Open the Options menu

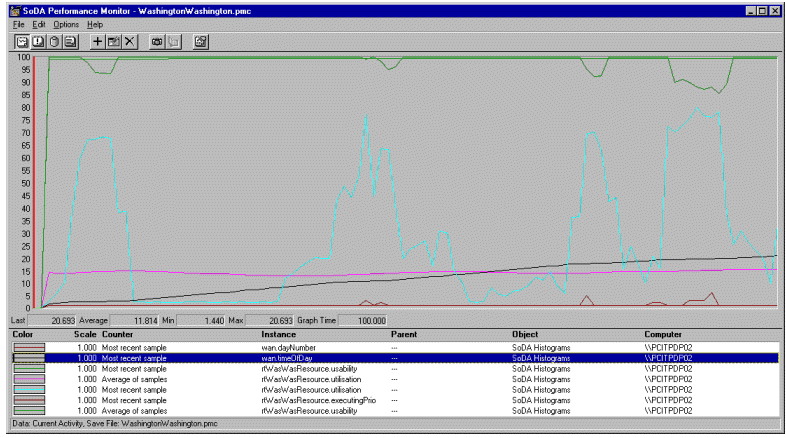click(x=66, y=24)
